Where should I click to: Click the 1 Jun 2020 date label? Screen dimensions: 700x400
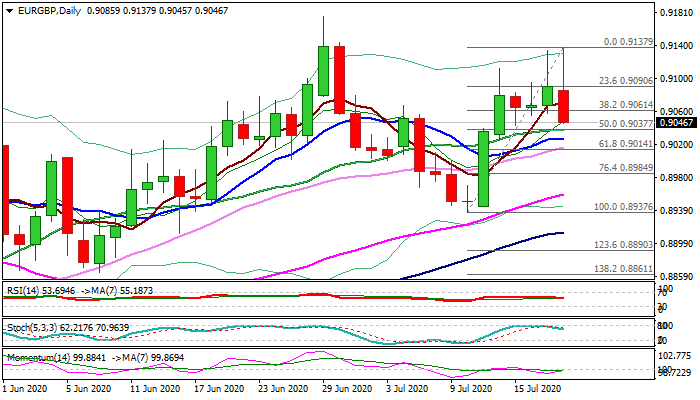(x=27, y=388)
